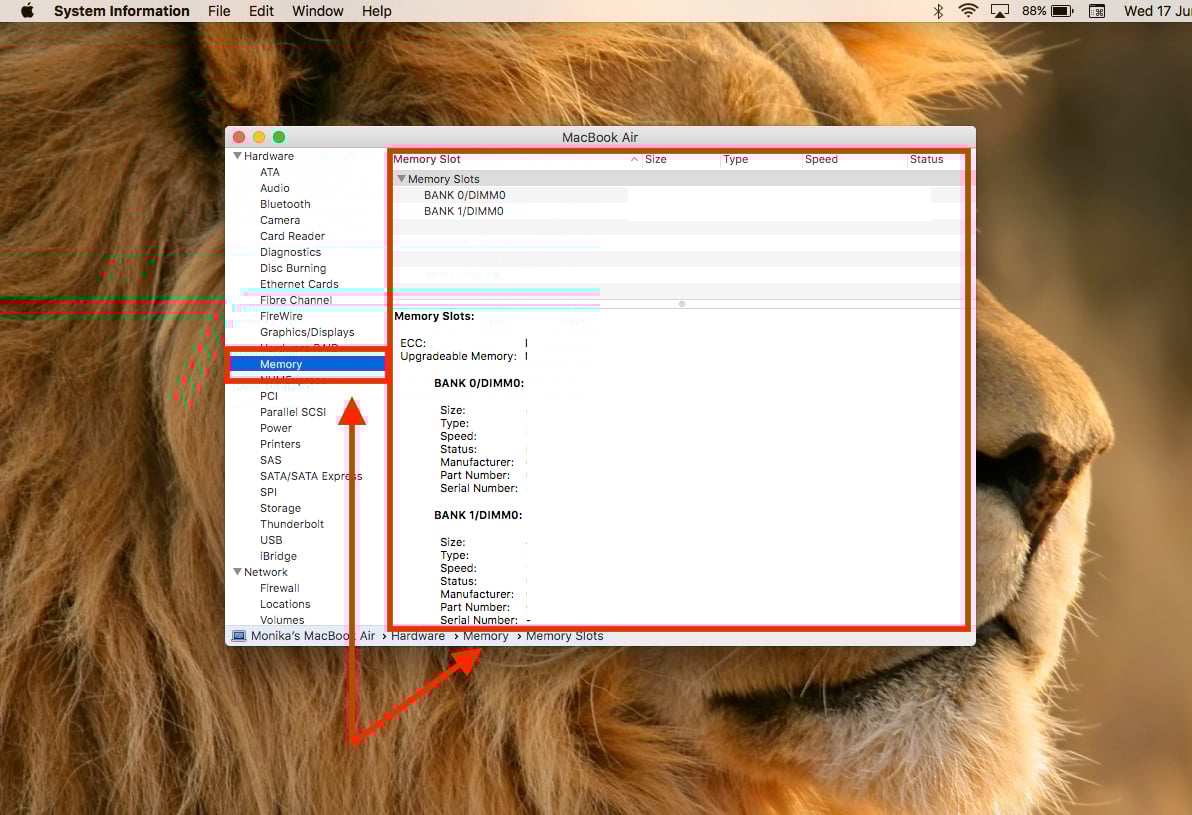Sort by the Memory Slot column

[515, 159]
